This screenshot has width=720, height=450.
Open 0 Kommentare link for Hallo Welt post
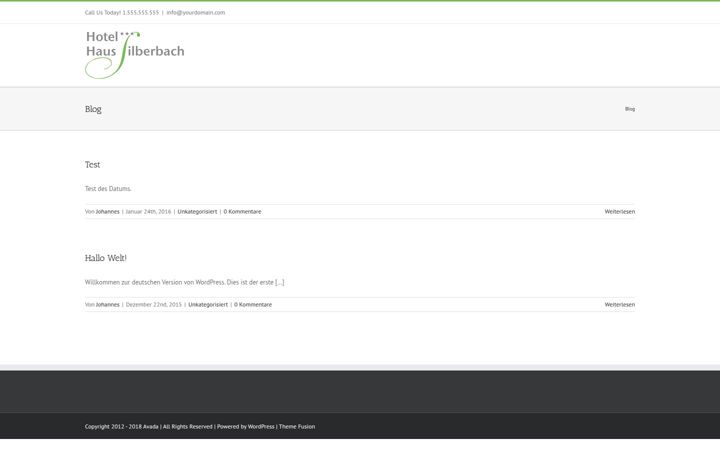[x=253, y=304]
